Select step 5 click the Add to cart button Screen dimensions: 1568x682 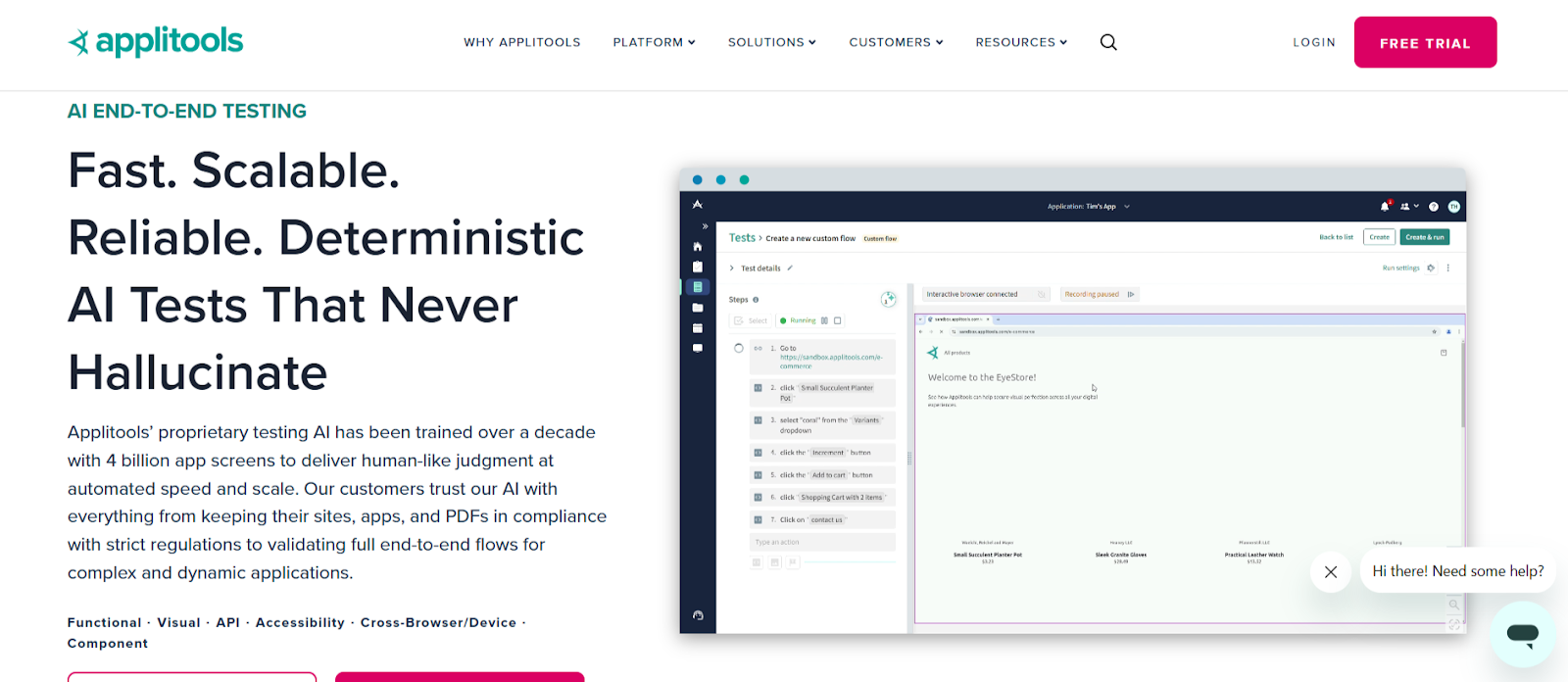822,475
